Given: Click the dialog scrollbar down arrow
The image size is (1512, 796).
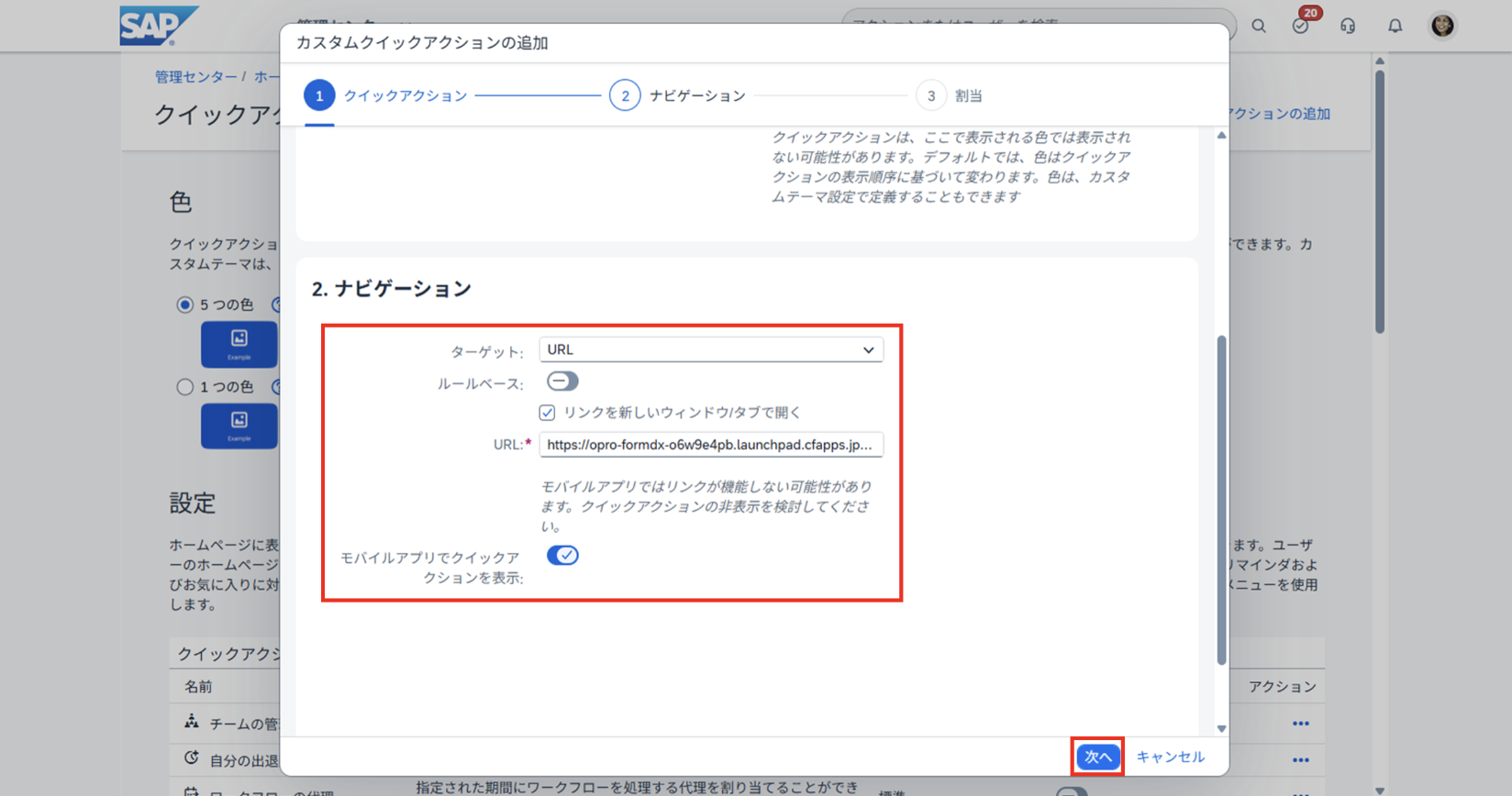Looking at the screenshot, I should (x=1221, y=729).
